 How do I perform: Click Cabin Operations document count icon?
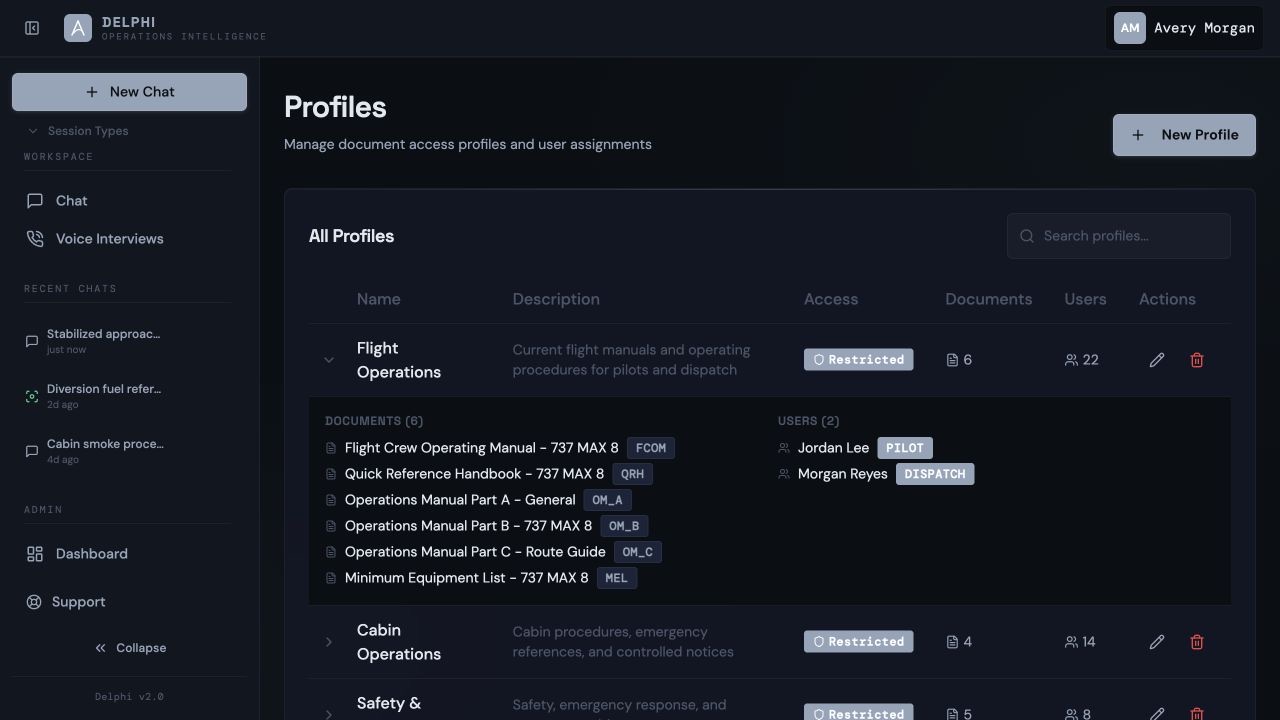[x=952, y=642]
